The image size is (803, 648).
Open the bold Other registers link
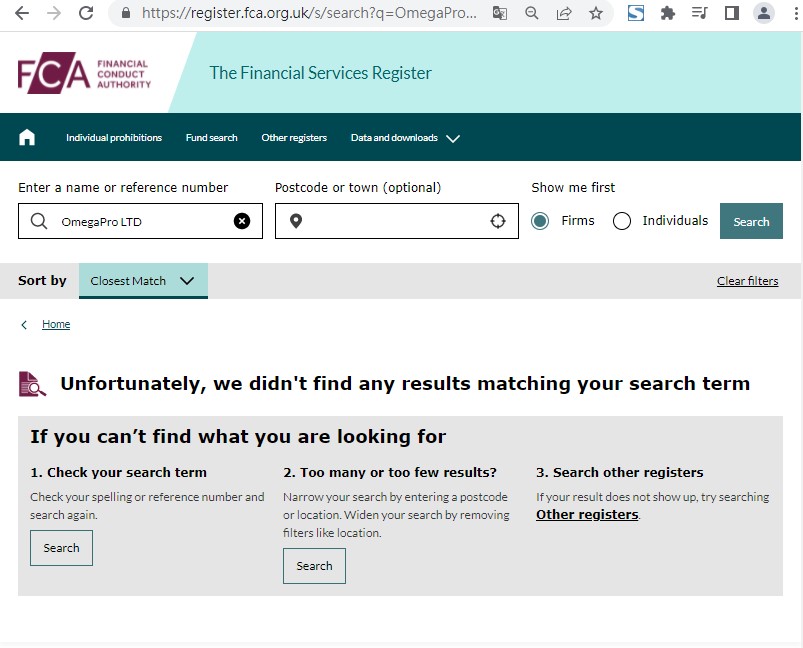[x=587, y=514]
